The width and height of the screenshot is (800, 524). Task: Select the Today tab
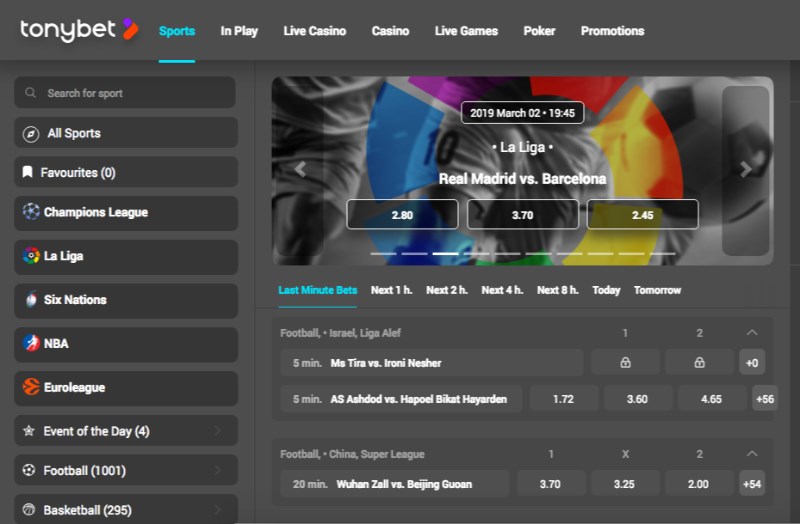click(x=606, y=290)
